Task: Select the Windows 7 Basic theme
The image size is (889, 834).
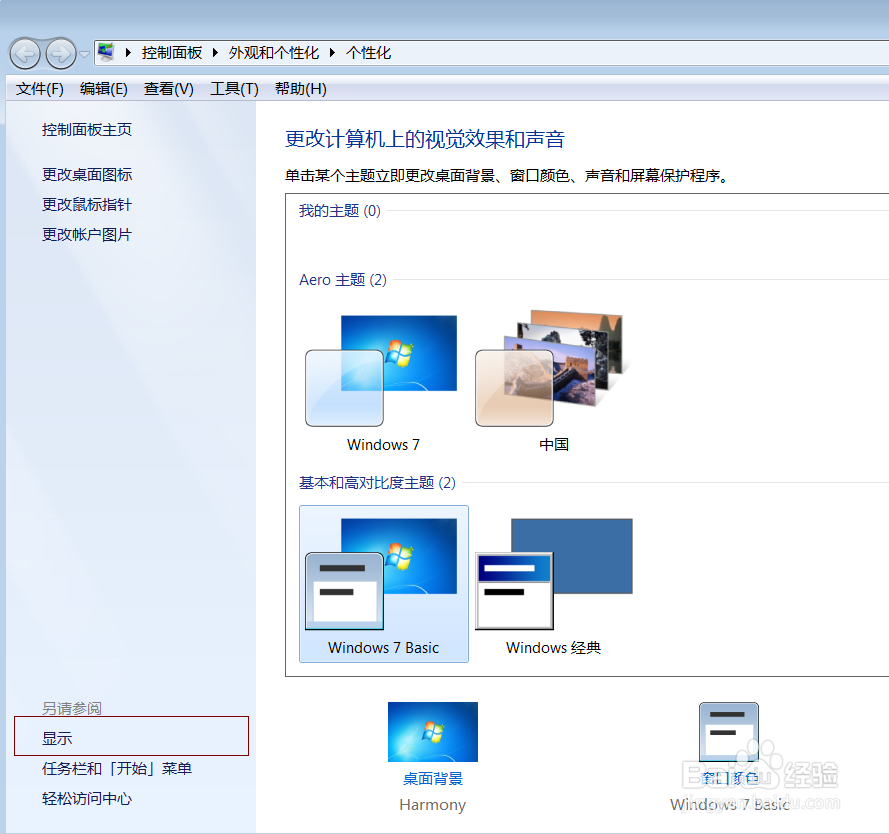Action: click(x=384, y=584)
